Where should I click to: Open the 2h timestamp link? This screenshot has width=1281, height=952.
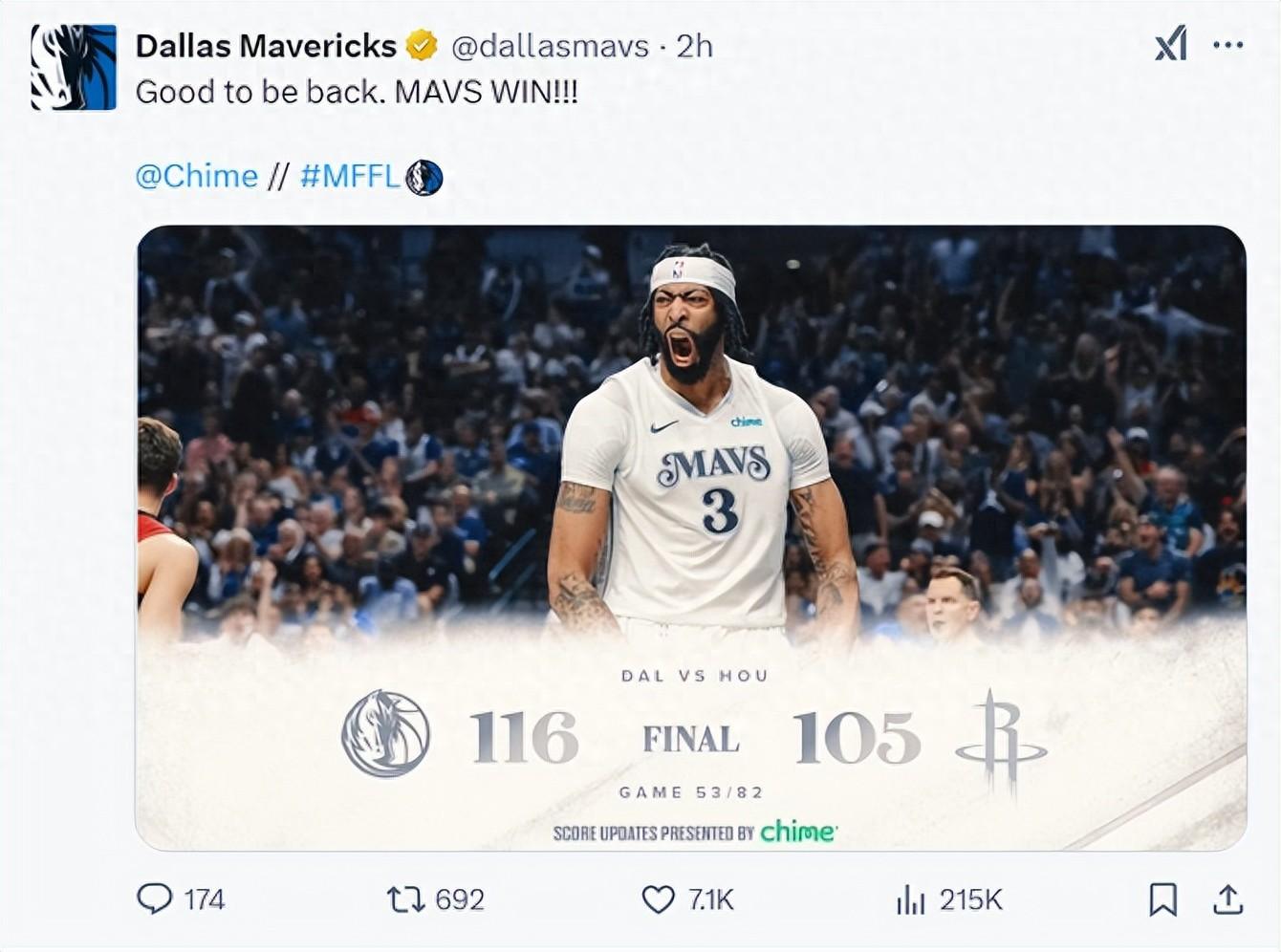tap(694, 46)
